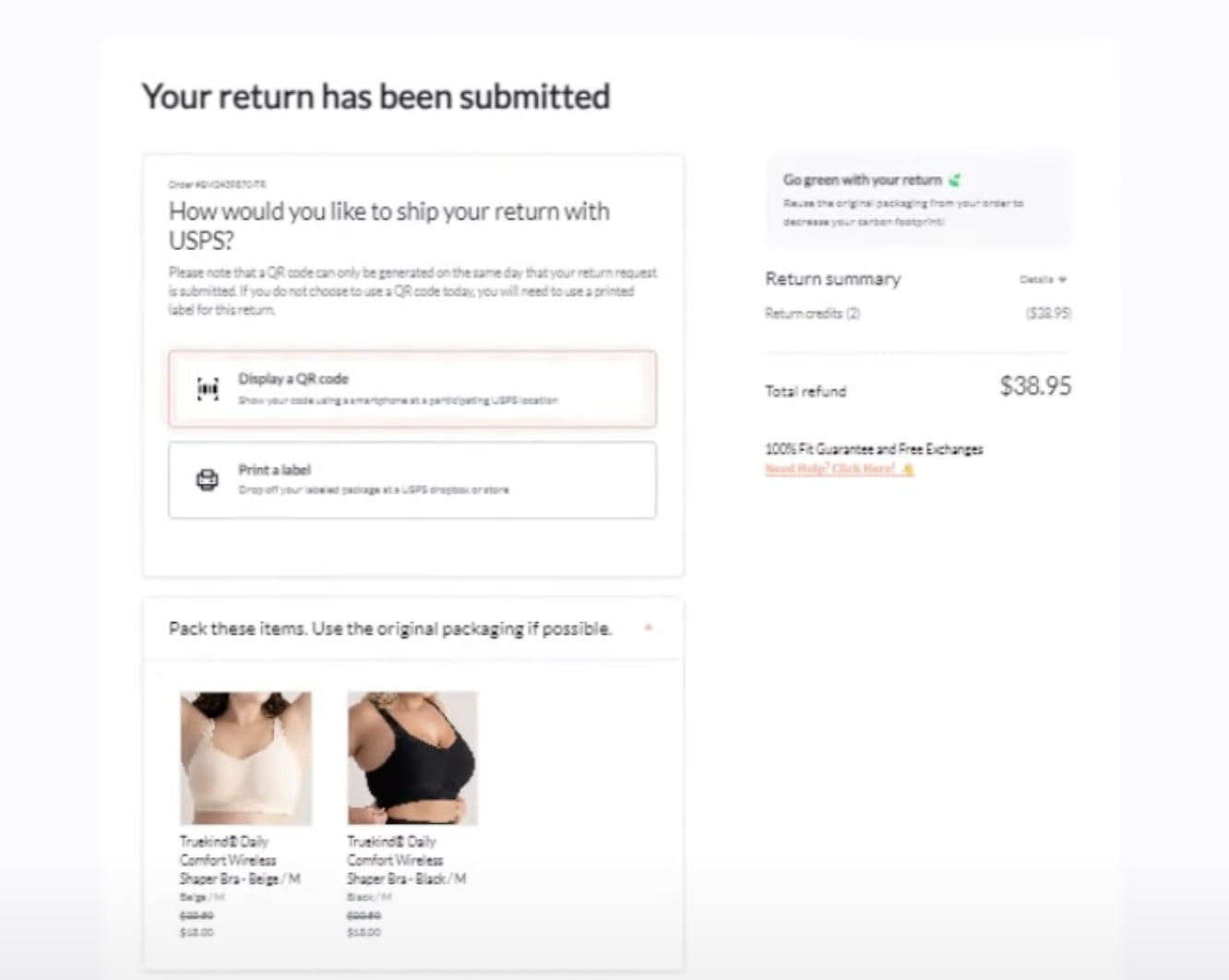1229x980 pixels.
Task: Click the Go green with your return banner
Action: pyautogui.click(x=918, y=200)
